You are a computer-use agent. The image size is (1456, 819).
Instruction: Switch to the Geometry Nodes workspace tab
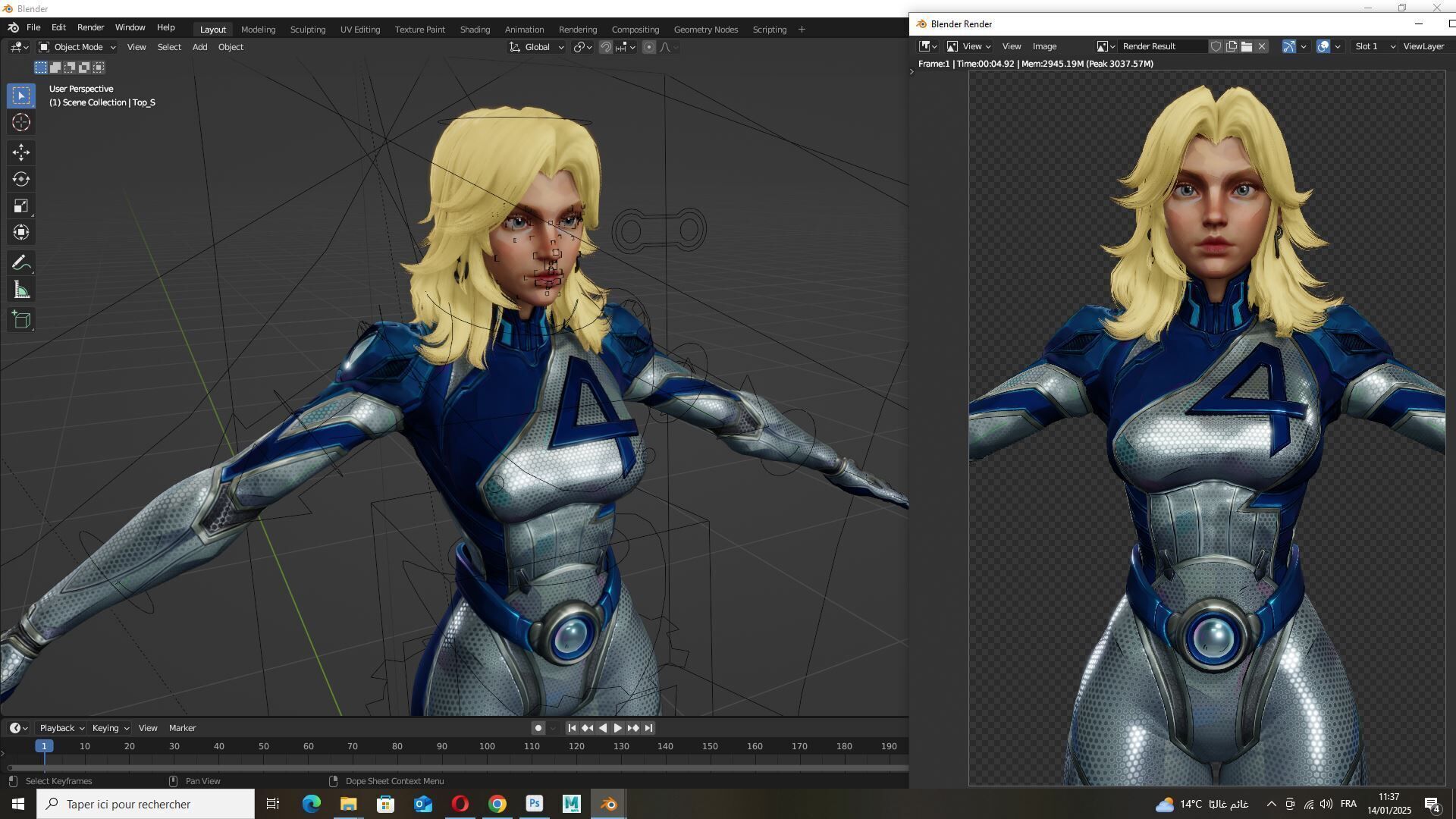coord(706,30)
